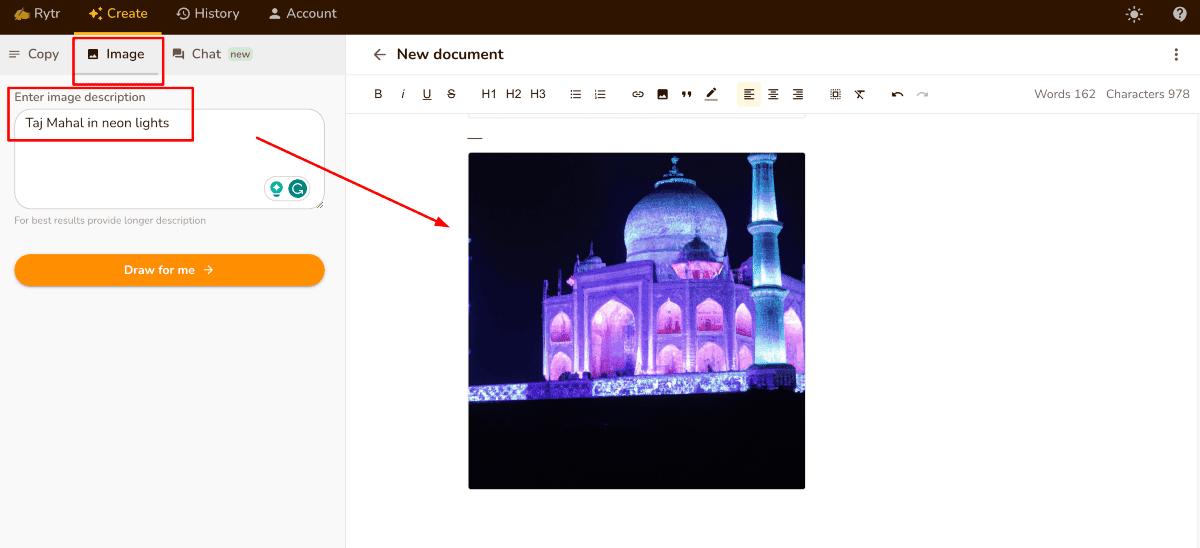This screenshot has height=548, width=1200.
Task: Click the insert image toolbar icon
Action: coord(662,94)
